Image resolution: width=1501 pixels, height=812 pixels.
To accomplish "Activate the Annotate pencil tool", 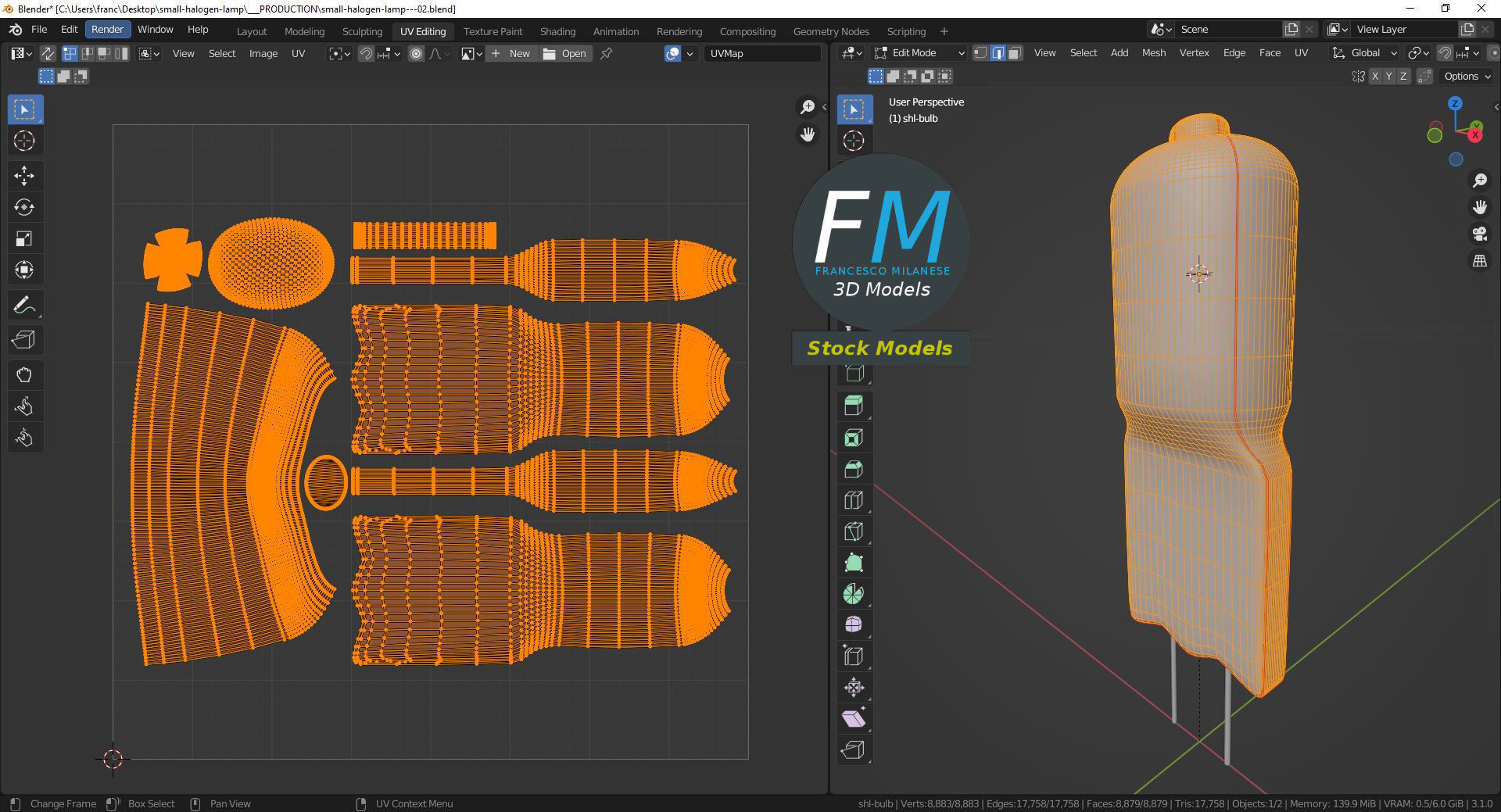I will 24,305.
